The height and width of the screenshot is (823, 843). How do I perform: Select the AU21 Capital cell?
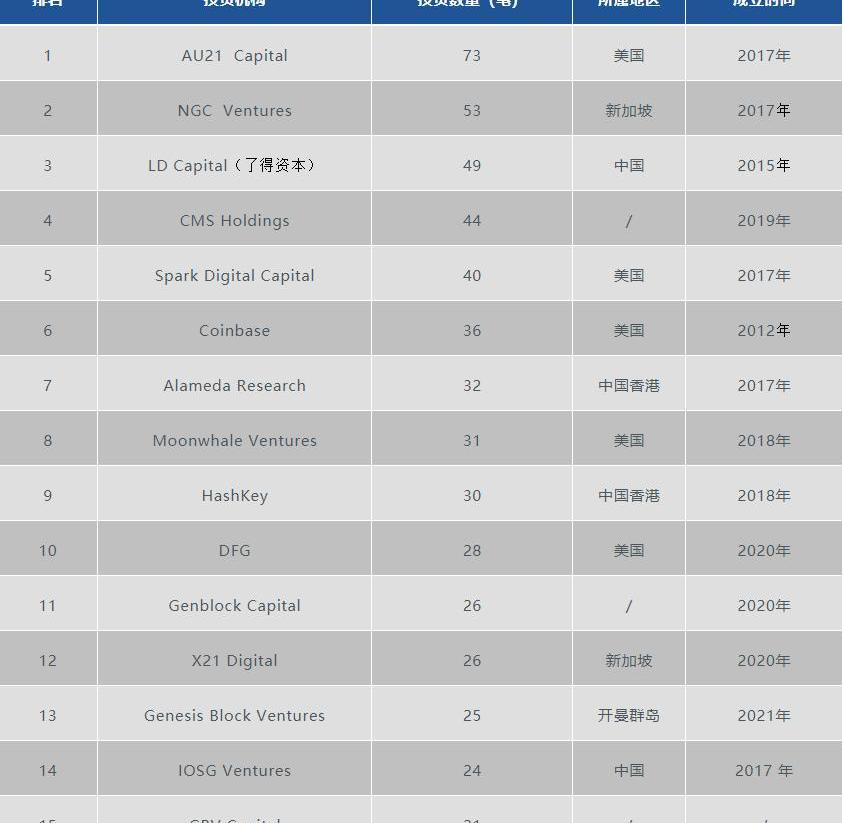coord(234,55)
